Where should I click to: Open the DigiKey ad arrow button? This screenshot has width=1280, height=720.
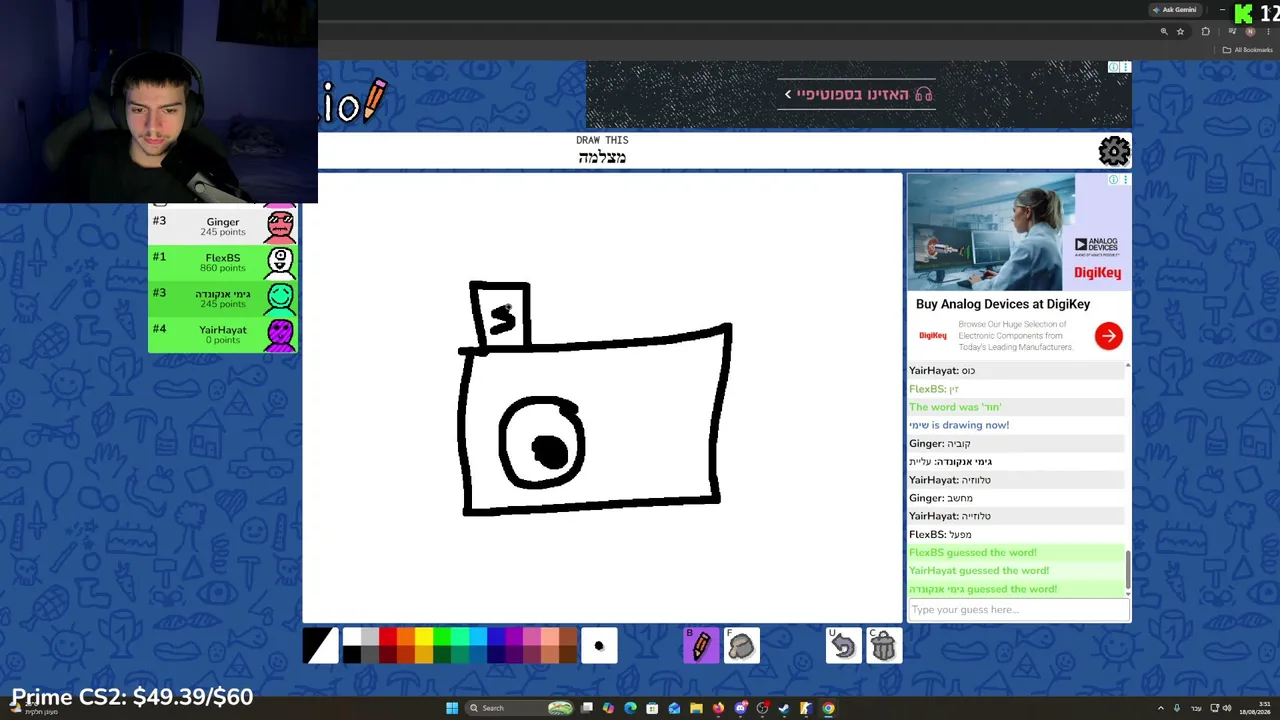(1108, 336)
